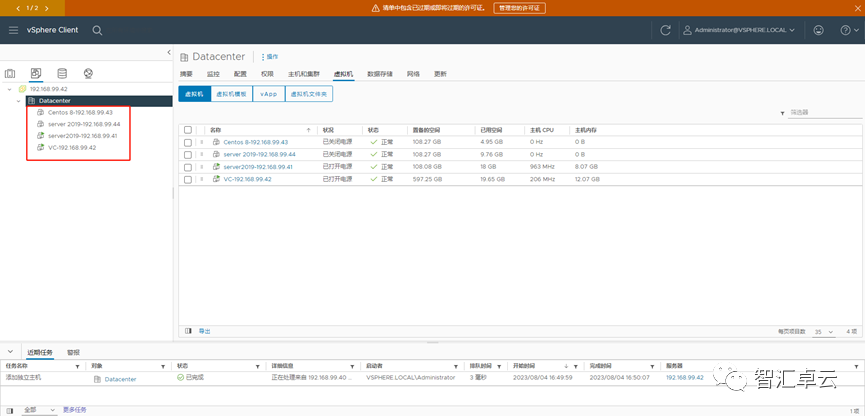865x416 pixels.
Task: Switch to Hosts and Clusters inventory icon
Action: coord(10,73)
